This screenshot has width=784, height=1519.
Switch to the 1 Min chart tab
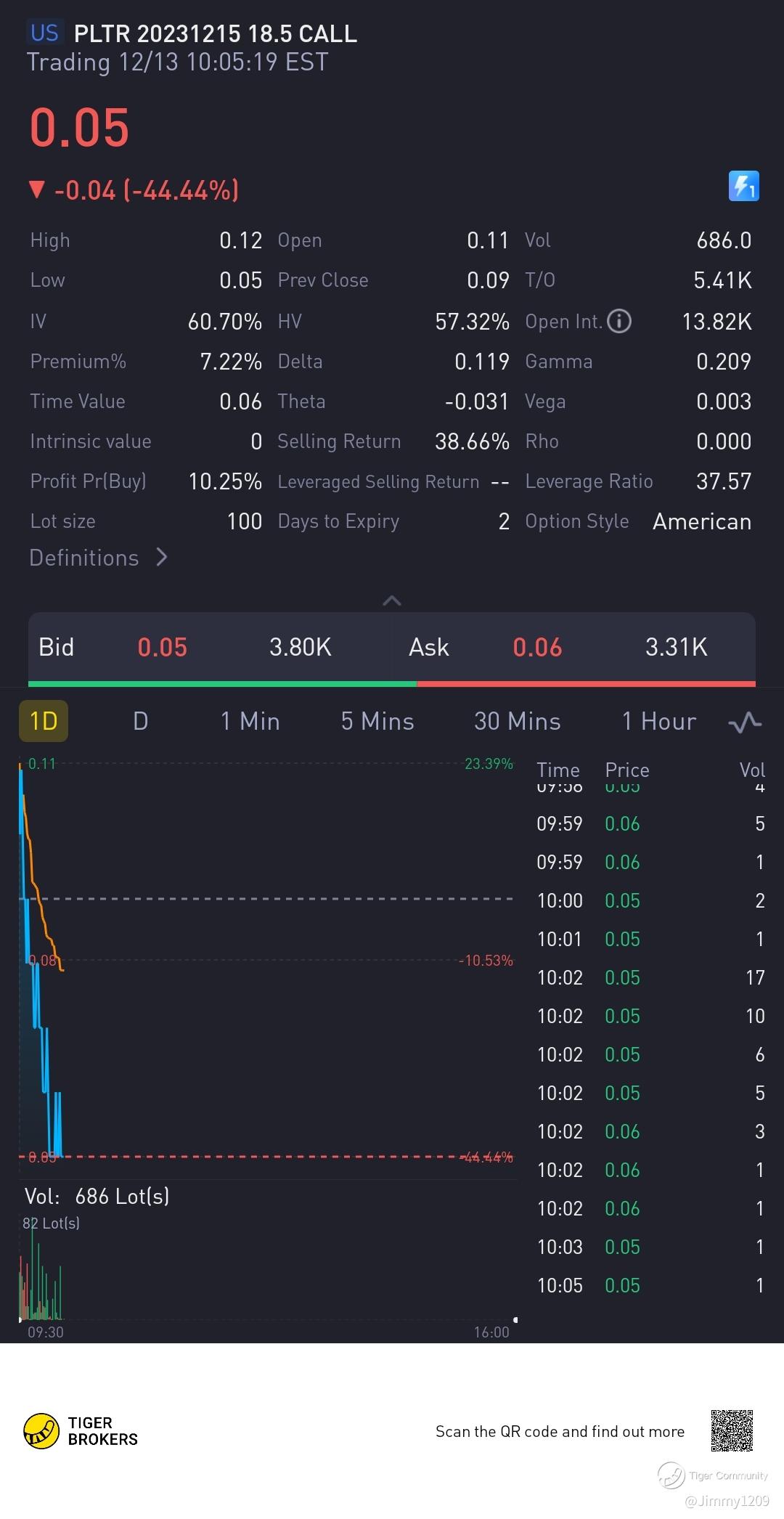(x=250, y=721)
